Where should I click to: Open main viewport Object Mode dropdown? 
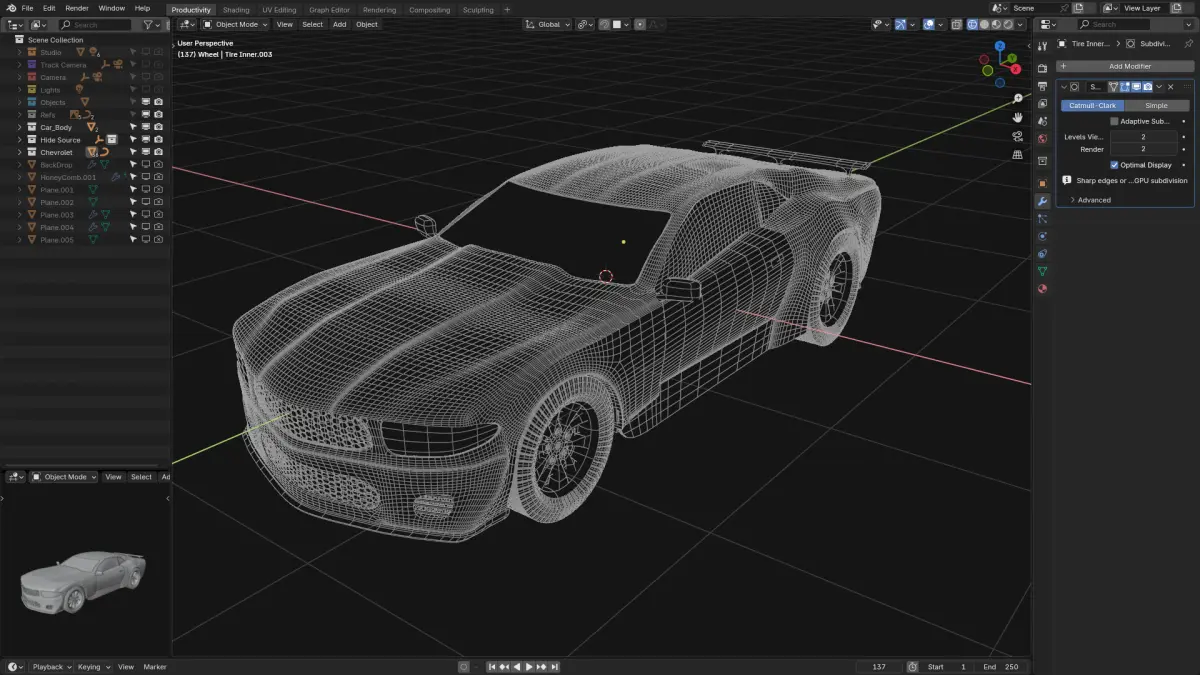coord(236,24)
